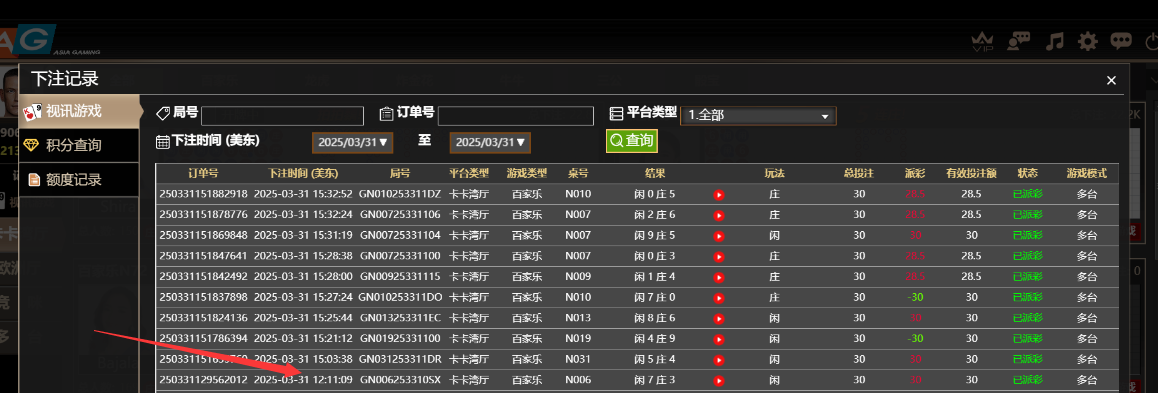
Task: Select order number 250331151869848
Action: tap(203, 236)
